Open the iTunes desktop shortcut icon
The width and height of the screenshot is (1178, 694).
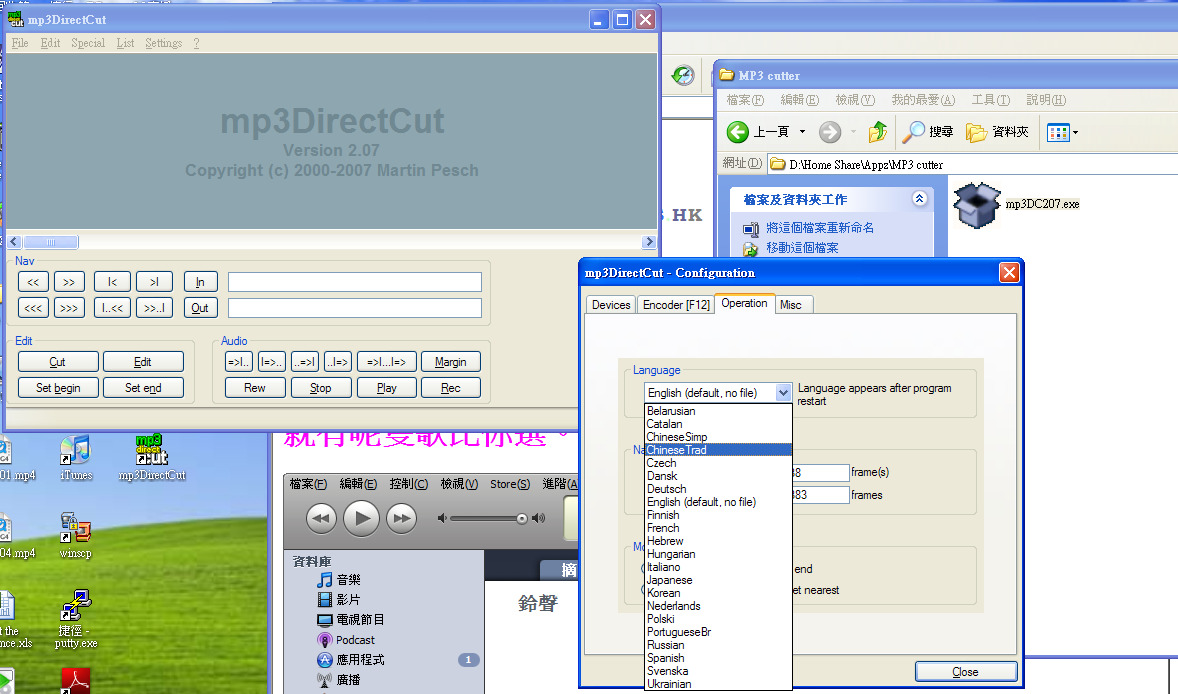pos(75,451)
